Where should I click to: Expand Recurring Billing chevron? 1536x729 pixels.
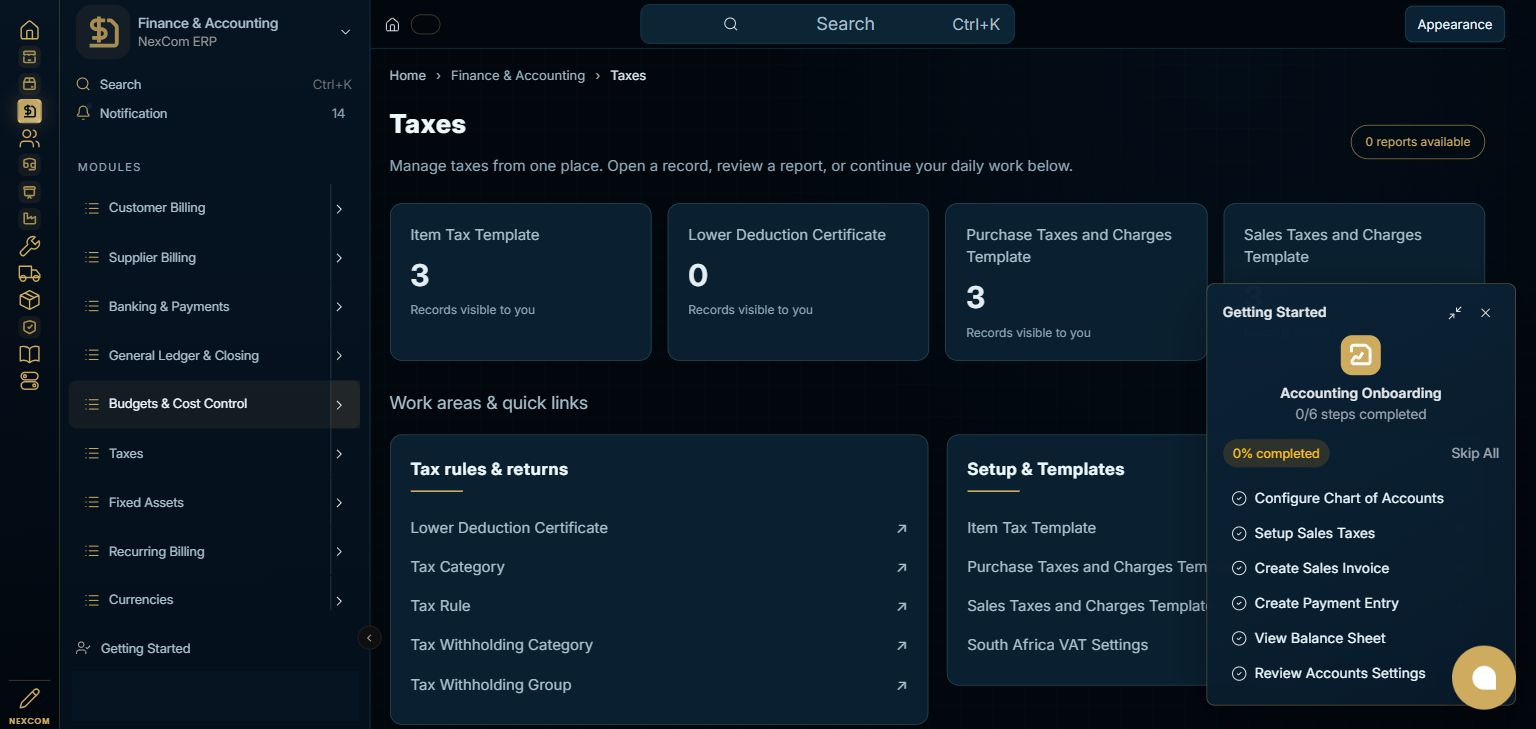(x=339, y=552)
